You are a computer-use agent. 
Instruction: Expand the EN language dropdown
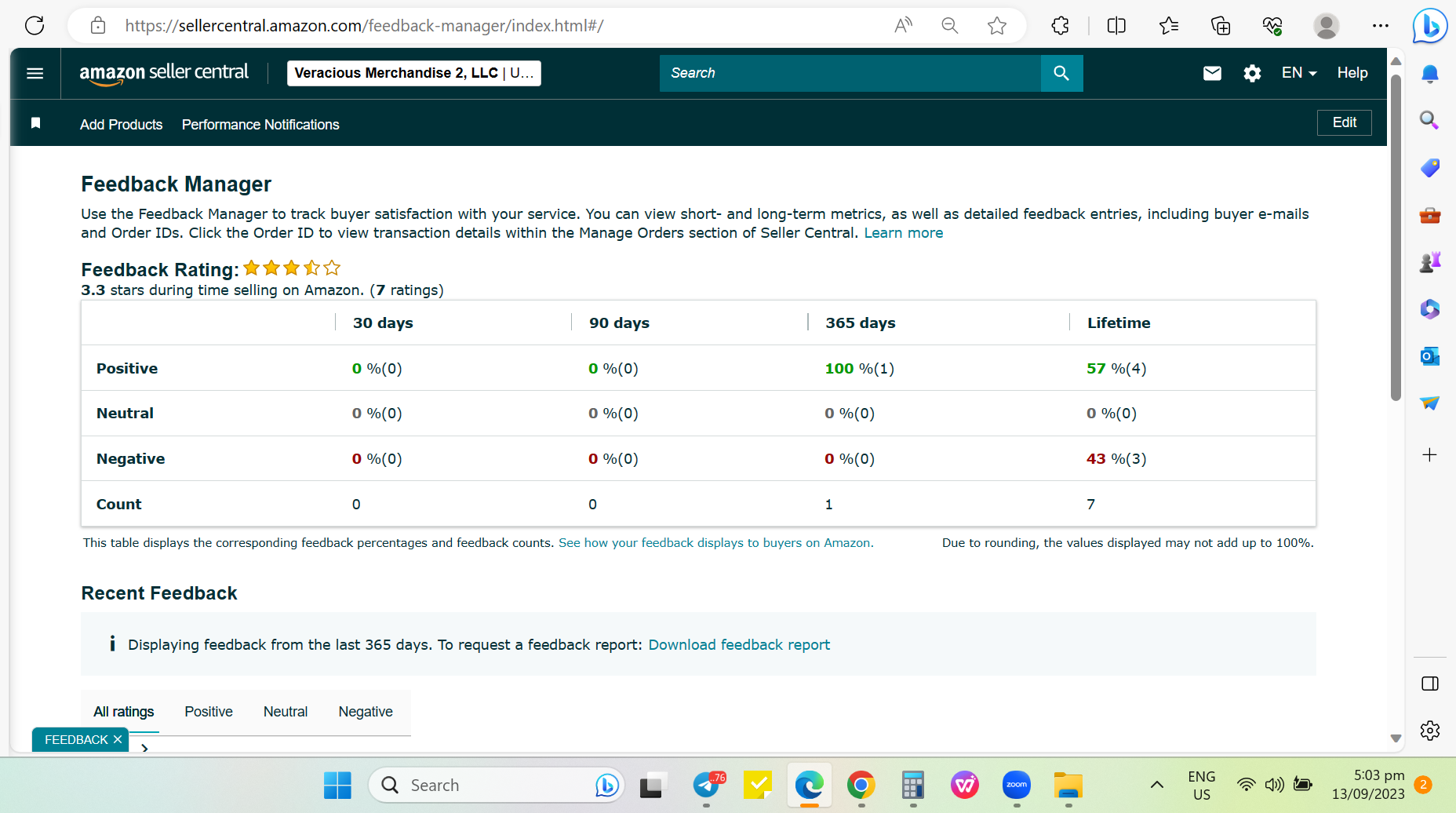pyautogui.click(x=1299, y=73)
